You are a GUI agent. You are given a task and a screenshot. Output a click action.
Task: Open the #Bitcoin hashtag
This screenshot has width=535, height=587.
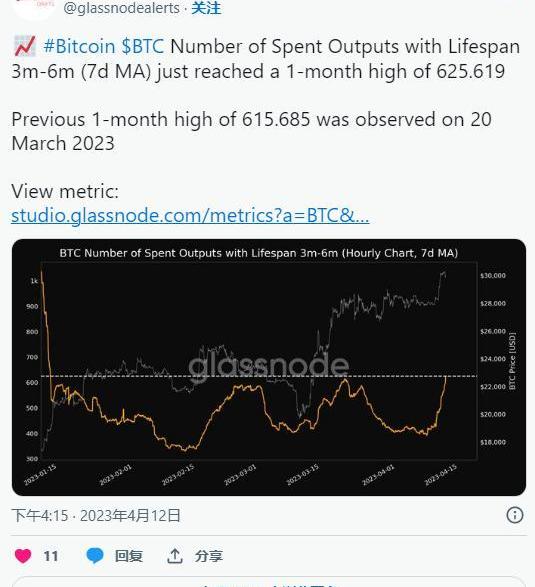click(79, 47)
